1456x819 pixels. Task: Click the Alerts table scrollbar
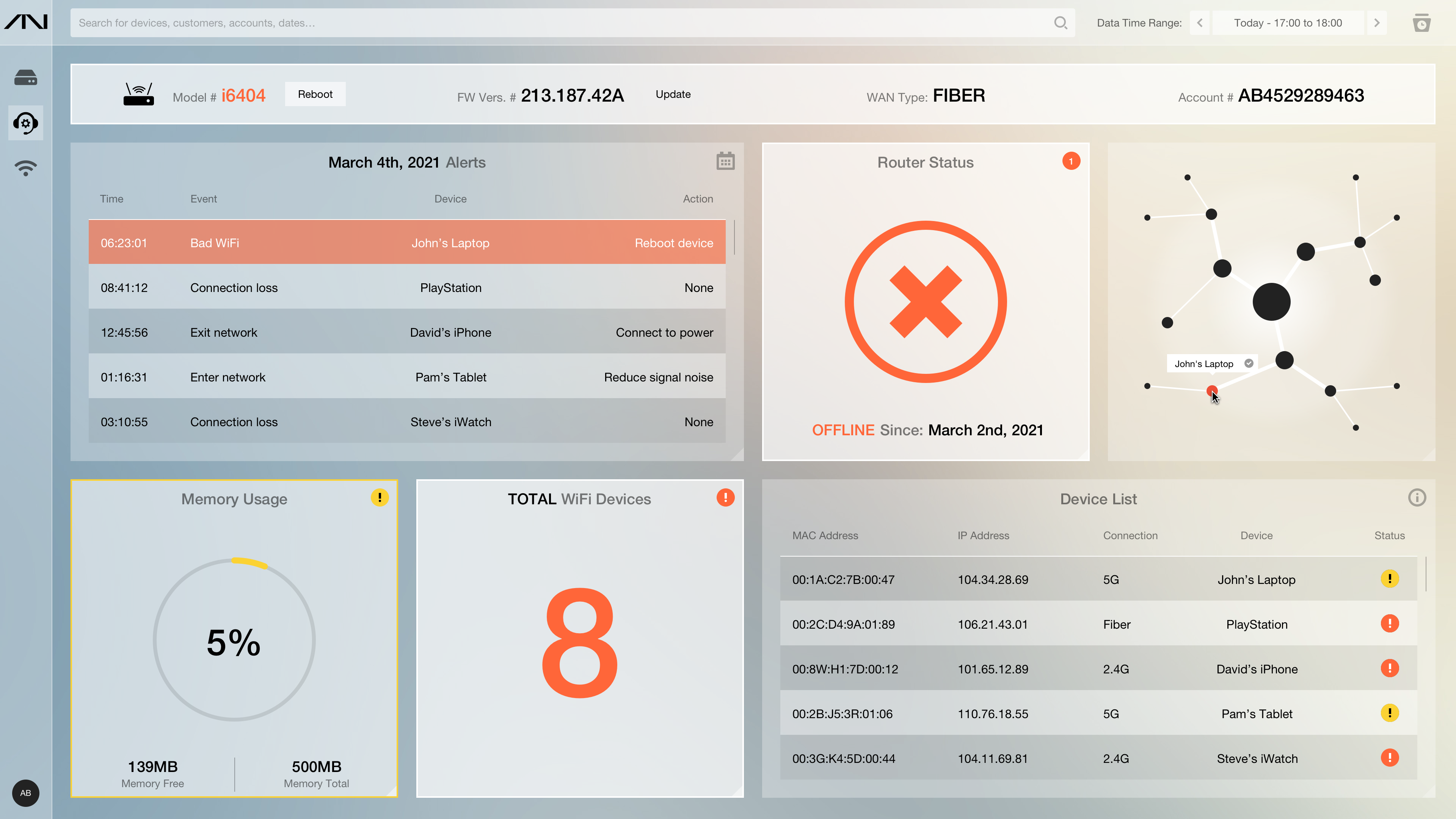tap(734, 237)
